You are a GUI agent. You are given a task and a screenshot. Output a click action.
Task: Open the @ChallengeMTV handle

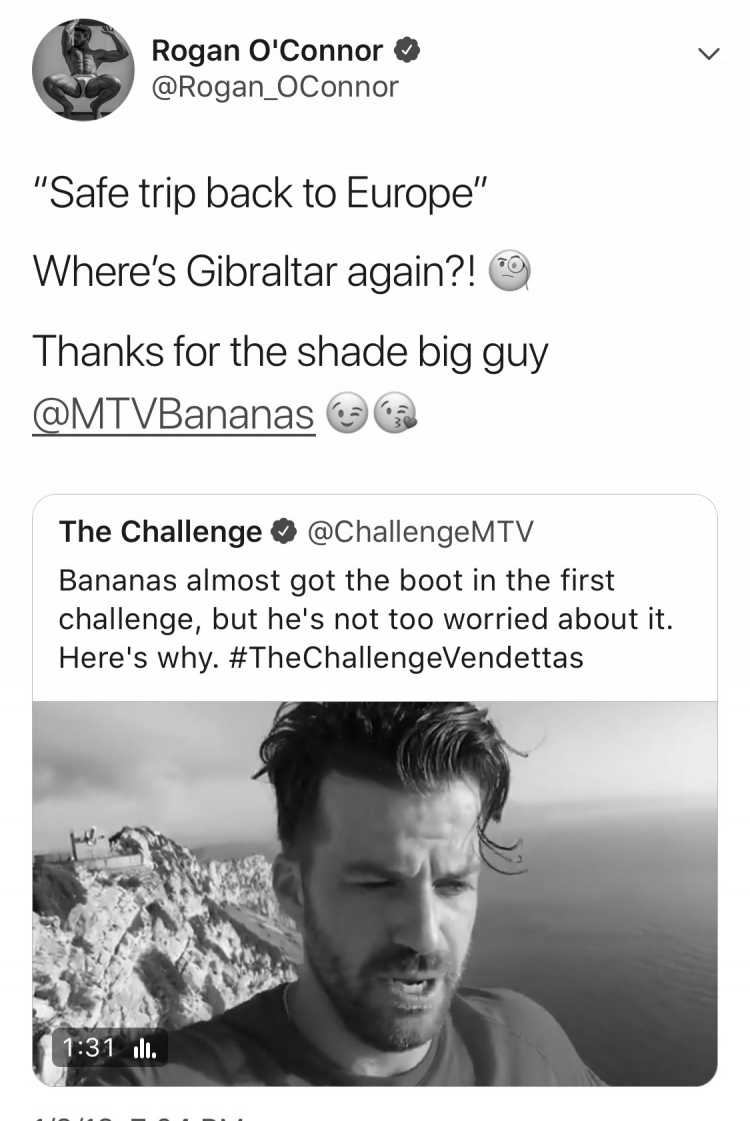tap(420, 532)
